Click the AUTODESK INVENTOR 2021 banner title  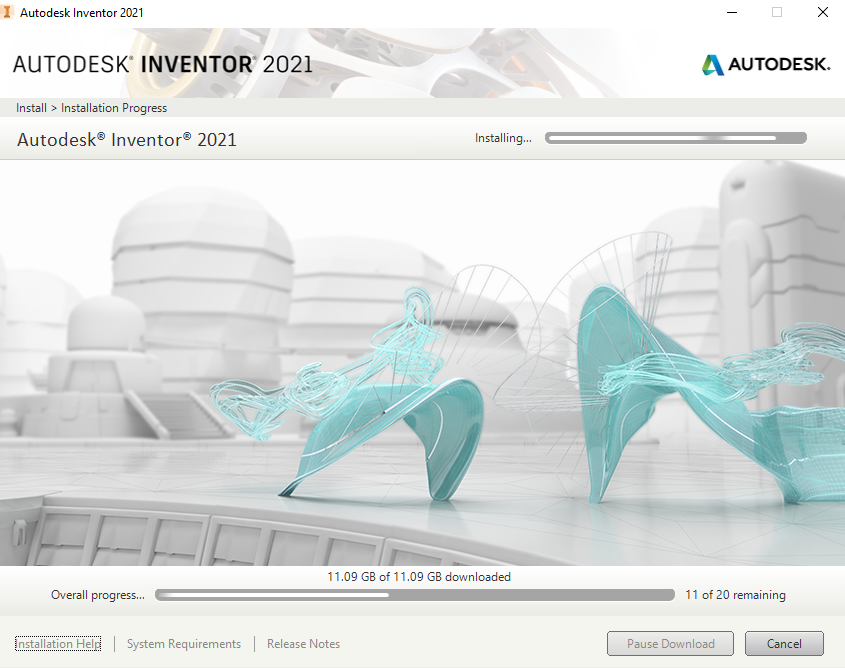[x=163, y=63]
